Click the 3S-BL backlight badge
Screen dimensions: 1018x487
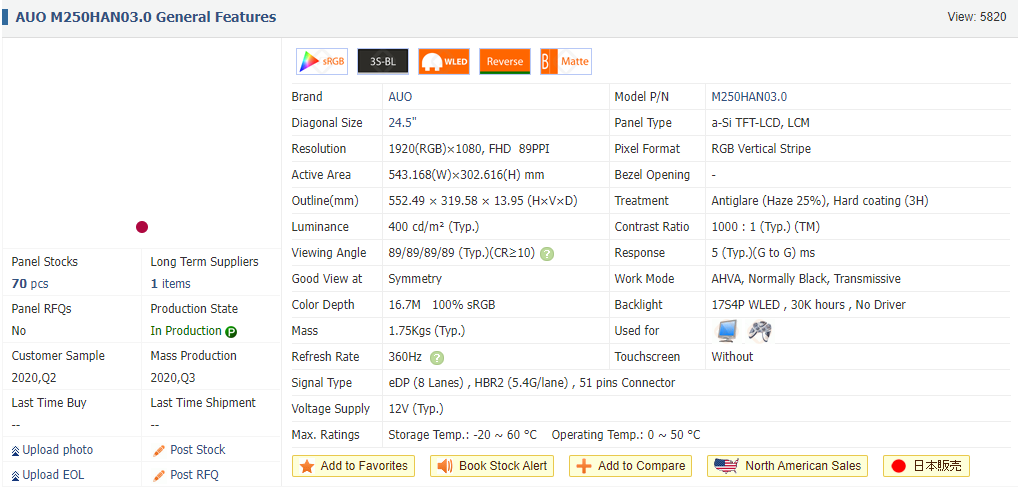point(383,62)
